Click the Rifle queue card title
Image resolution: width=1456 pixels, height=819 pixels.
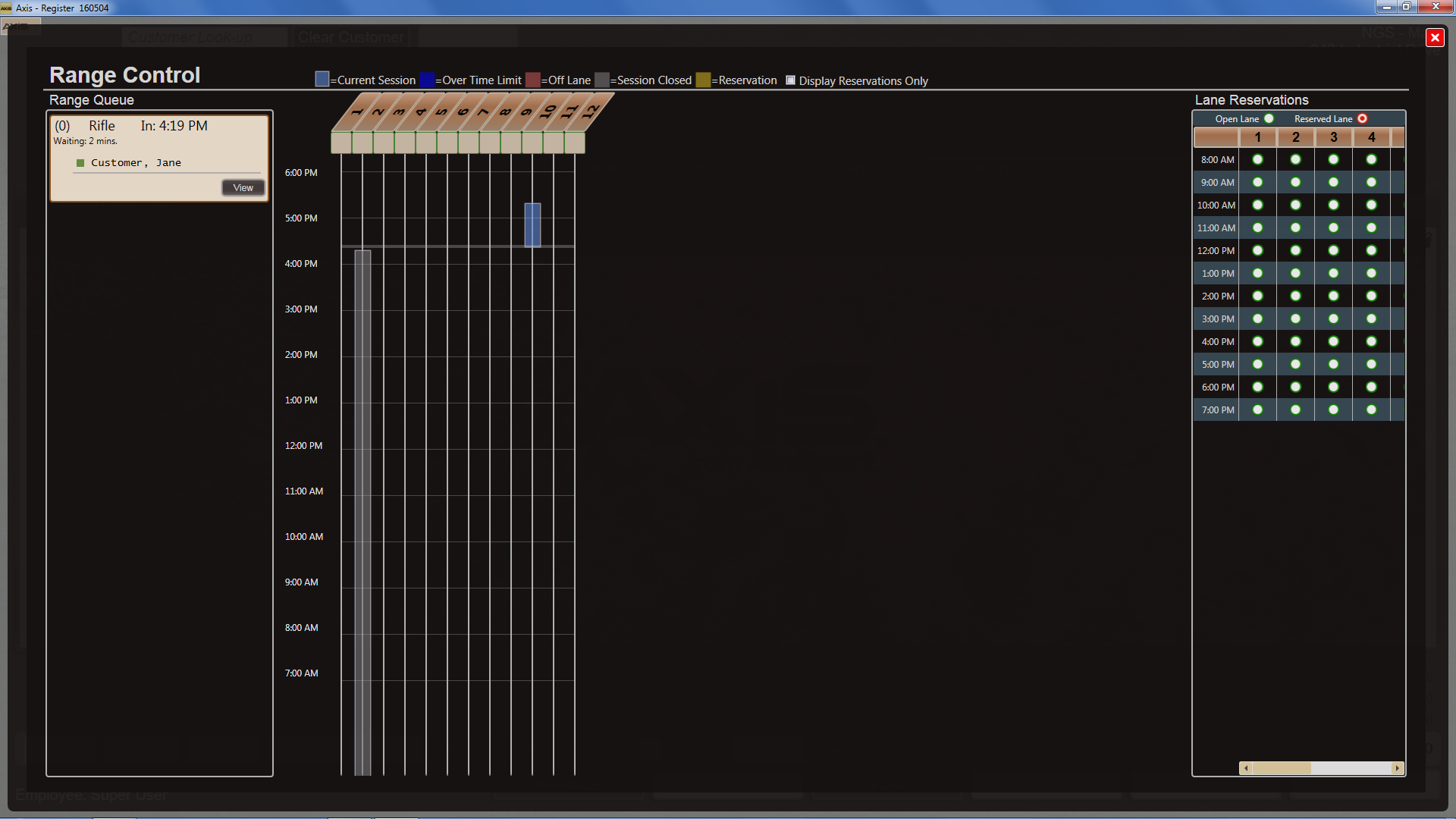[102, 126]
